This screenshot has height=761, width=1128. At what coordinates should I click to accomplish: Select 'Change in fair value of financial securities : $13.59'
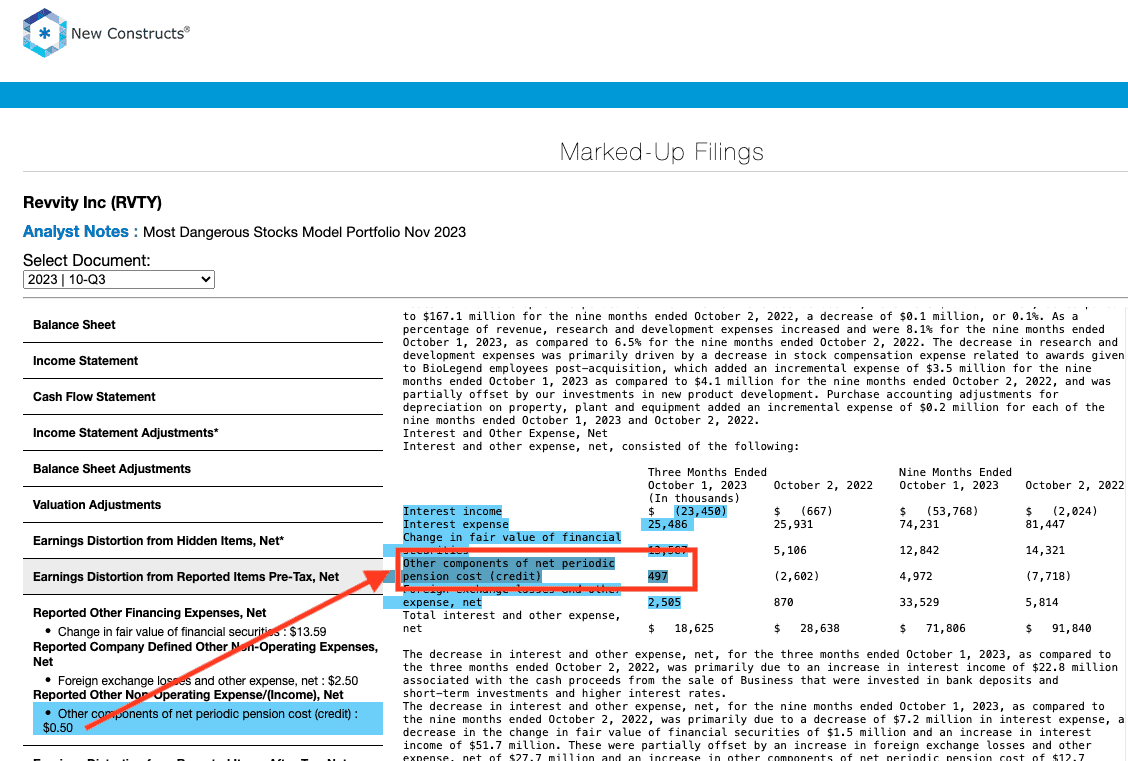pyautogui.click(x=192, y=632)
